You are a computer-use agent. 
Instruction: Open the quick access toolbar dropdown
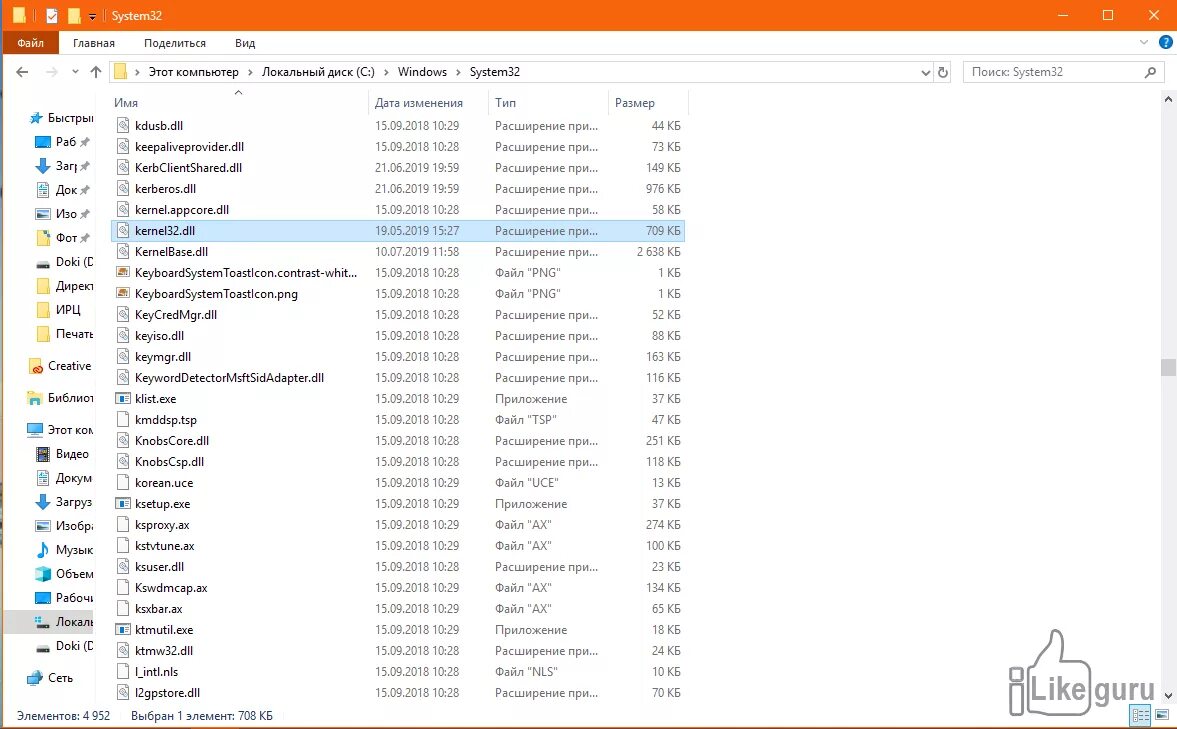(x=92, y=16)
